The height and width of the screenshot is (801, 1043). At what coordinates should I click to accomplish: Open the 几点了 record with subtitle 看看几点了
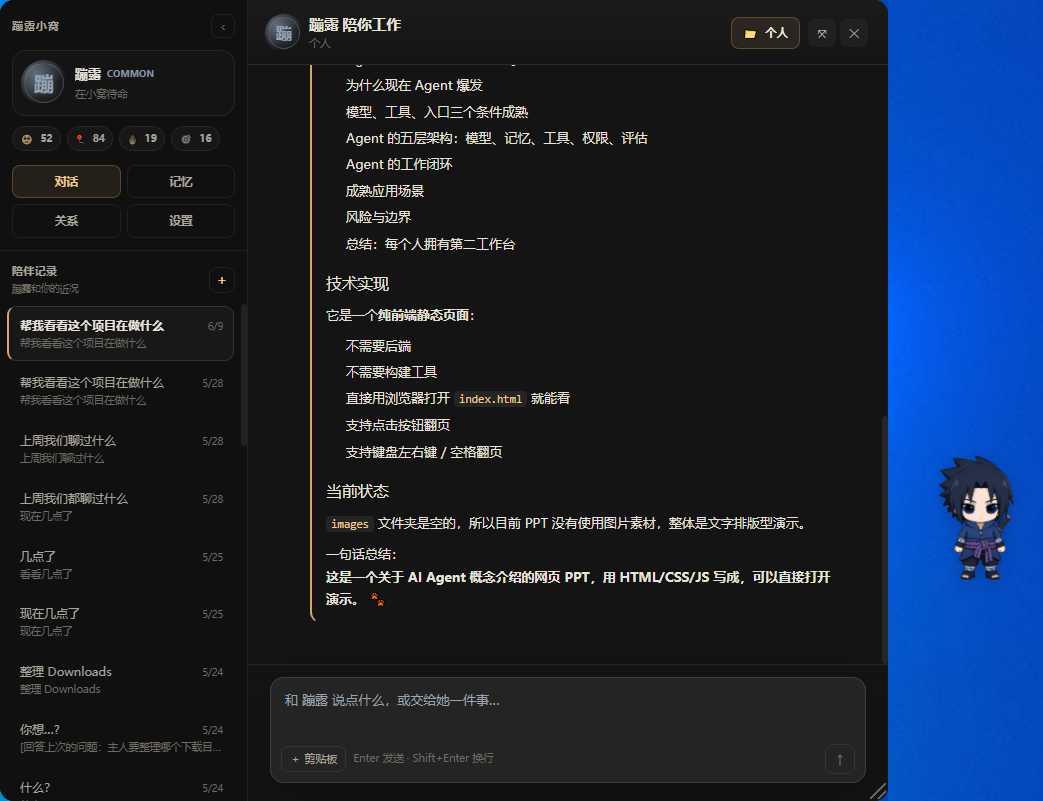120,565
